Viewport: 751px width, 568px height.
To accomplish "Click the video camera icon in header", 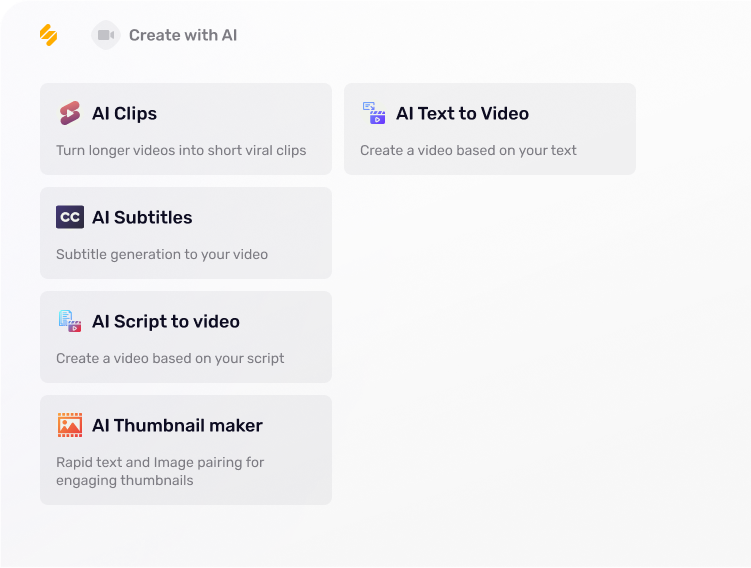I will [105, 35].
